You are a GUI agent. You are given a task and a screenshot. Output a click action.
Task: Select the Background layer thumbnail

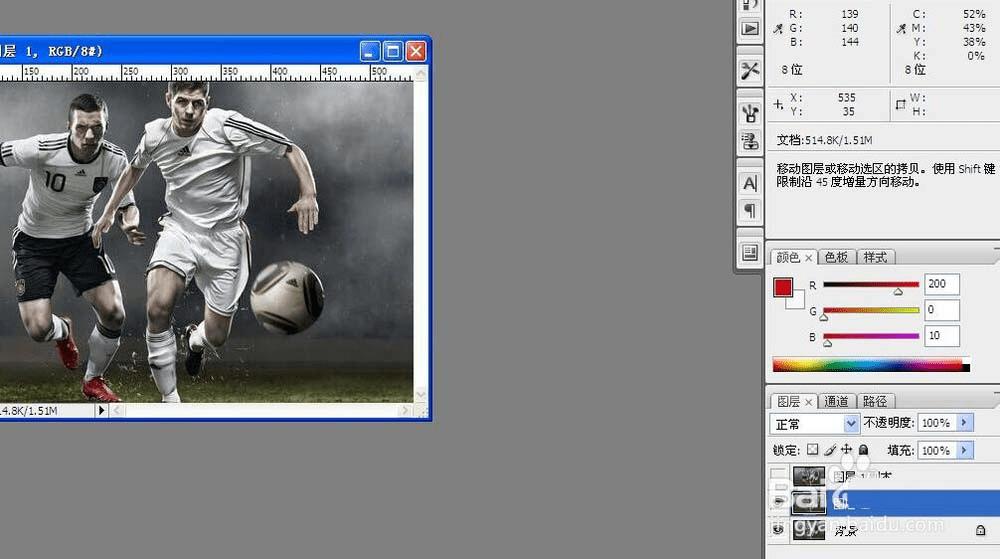(x=809, y=529)
